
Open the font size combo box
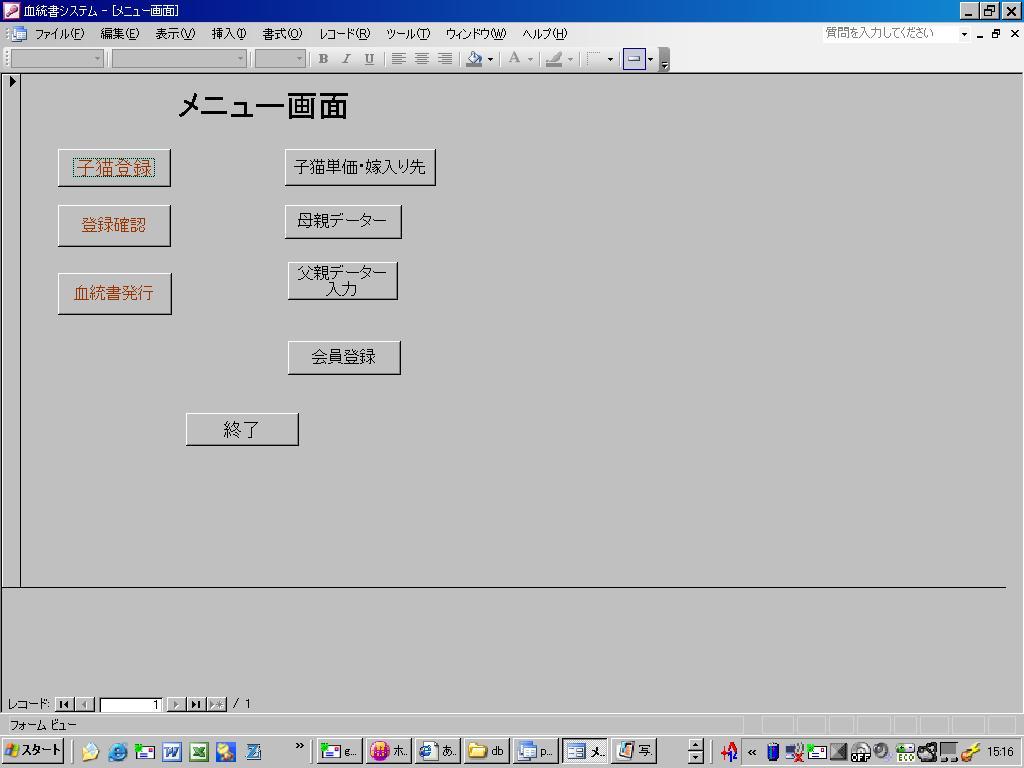[x=280, y=59]
